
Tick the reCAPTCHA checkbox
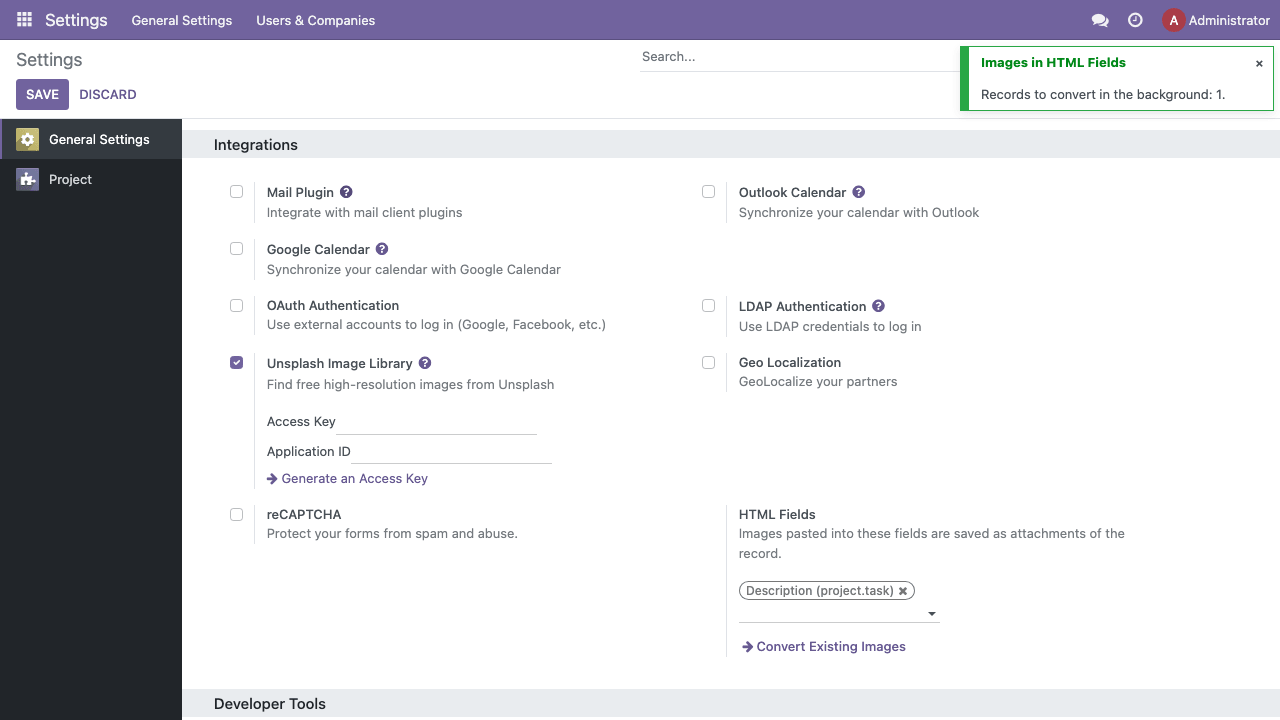[x=236, y=514]
